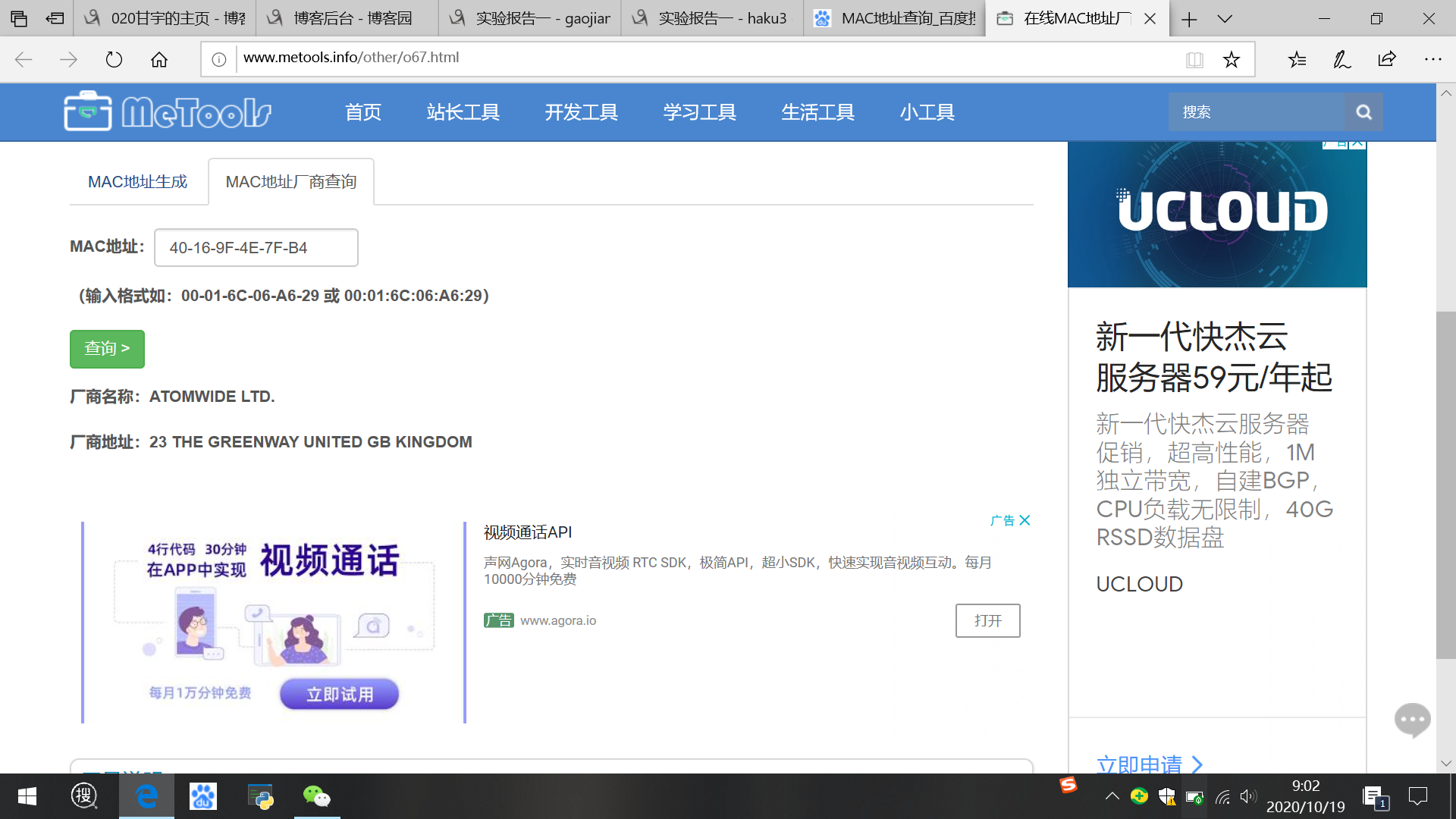Open the floating chat bubble icon
The height and width of the screenshot is (819, 1456).
pos(1412,719)
